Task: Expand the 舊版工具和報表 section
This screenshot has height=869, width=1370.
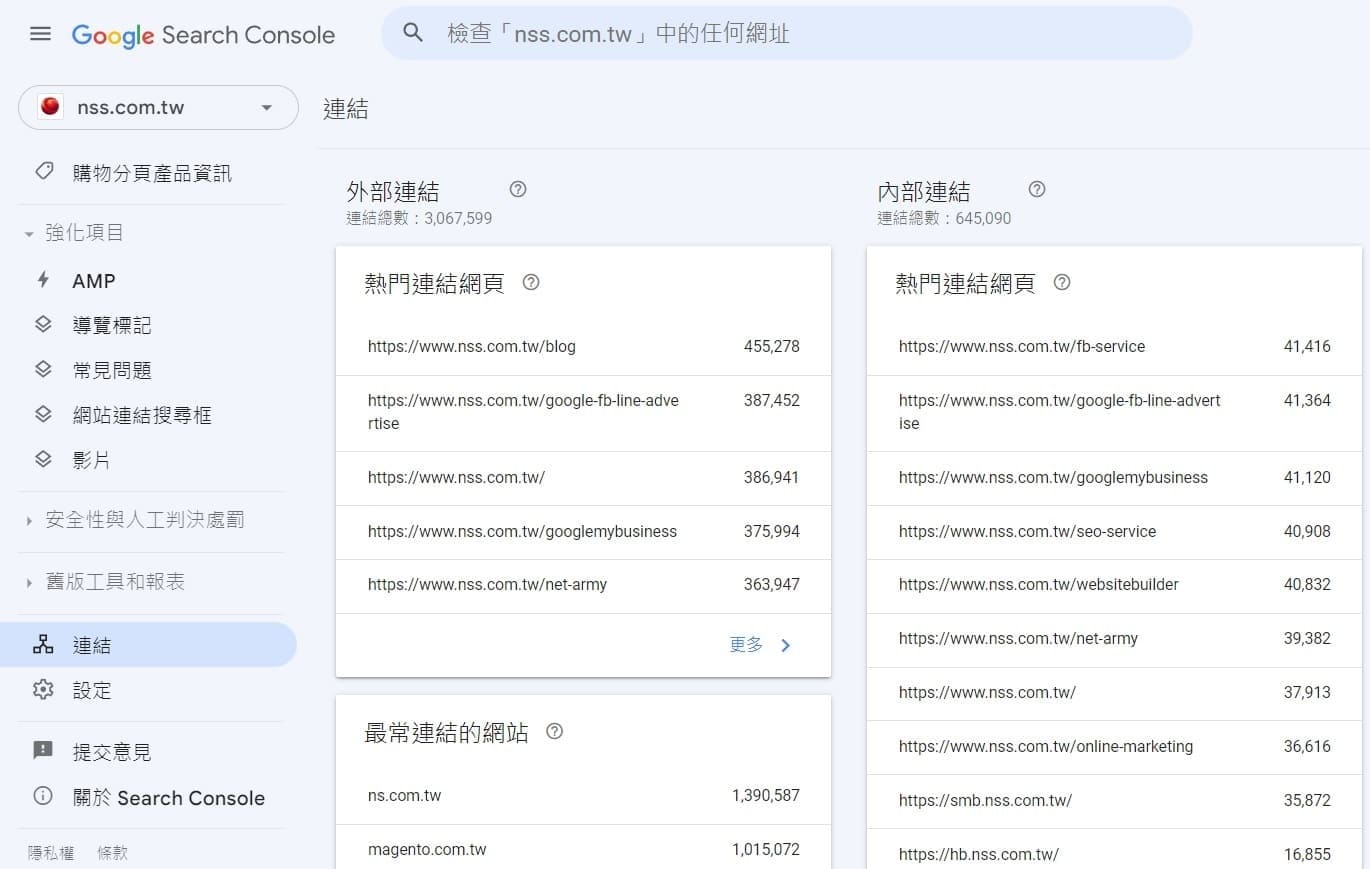Action: pos(104,582)
